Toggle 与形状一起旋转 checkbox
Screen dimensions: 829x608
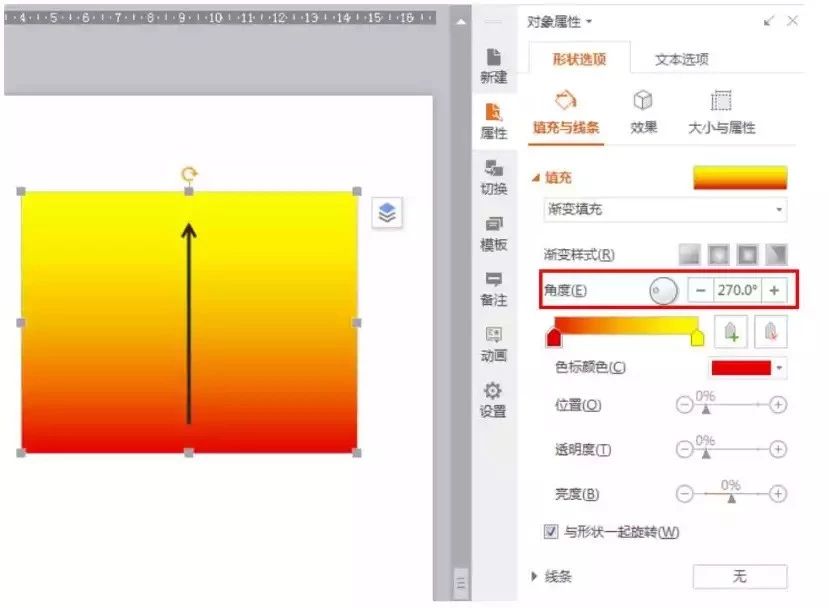pyautogui.click(x=551, y=531)
